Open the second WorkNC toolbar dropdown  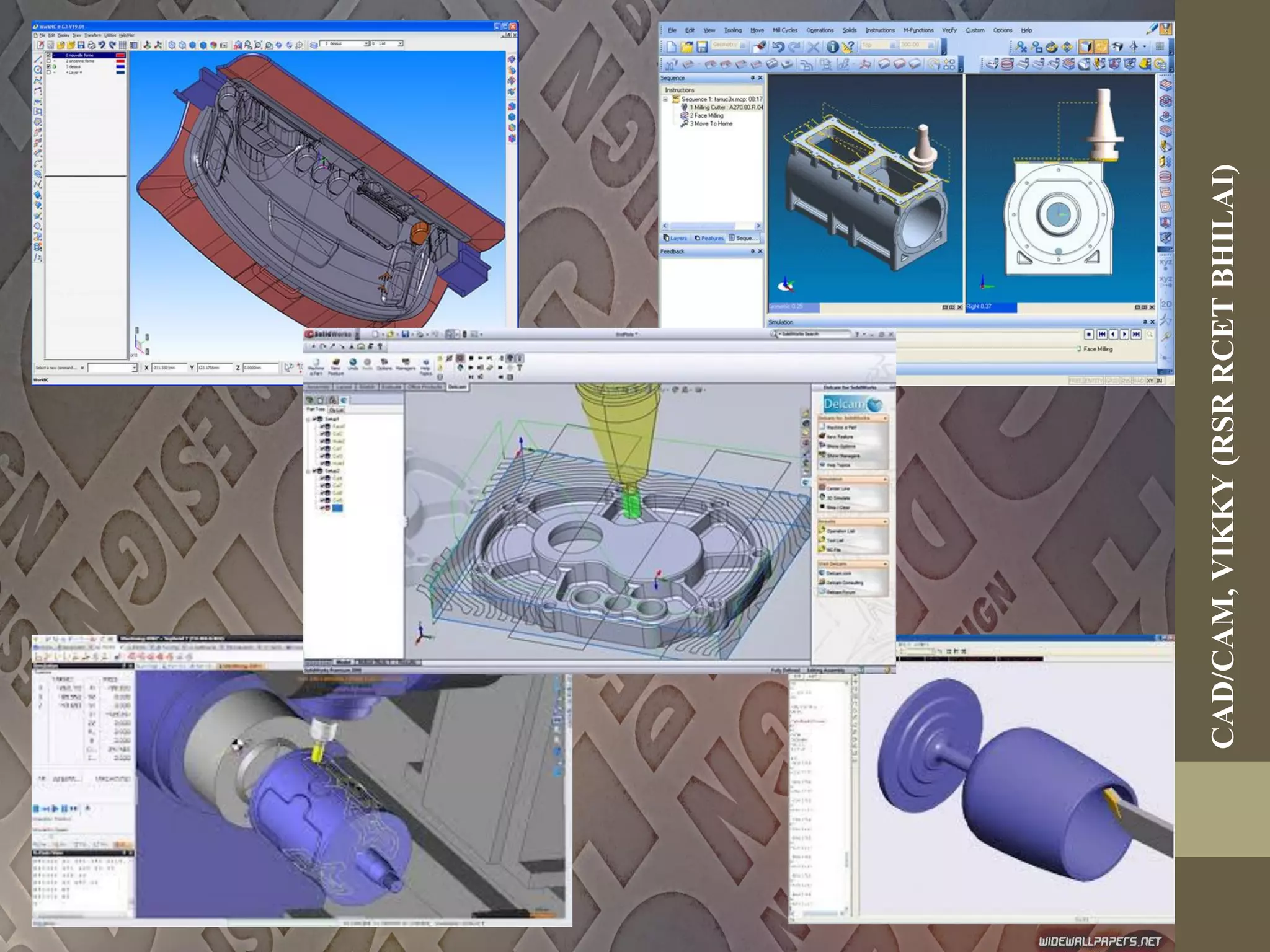(x=401, y=44)
